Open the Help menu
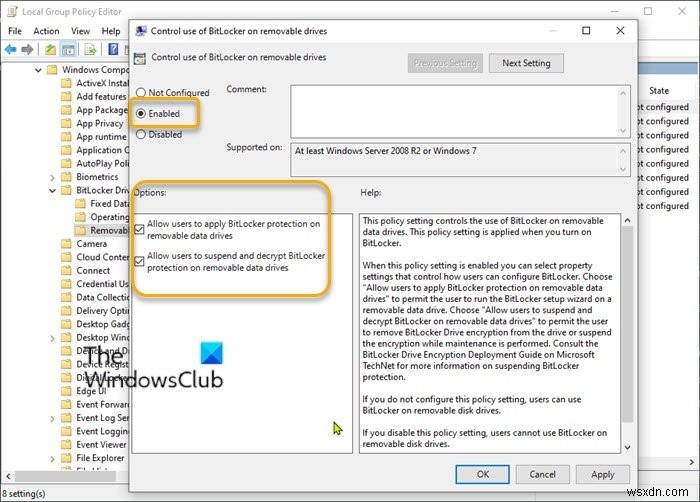Screen dimensions: 700x502 pyautogui.click(x=111, y=31)
